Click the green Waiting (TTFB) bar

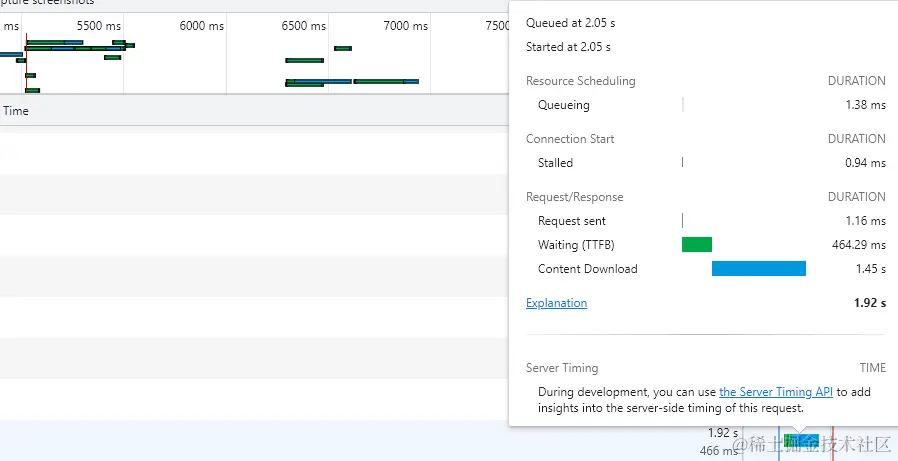coord(696,244)
